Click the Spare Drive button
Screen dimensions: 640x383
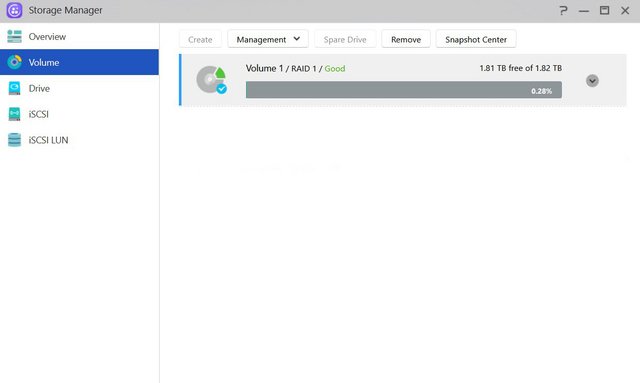(x=345, y=39)
